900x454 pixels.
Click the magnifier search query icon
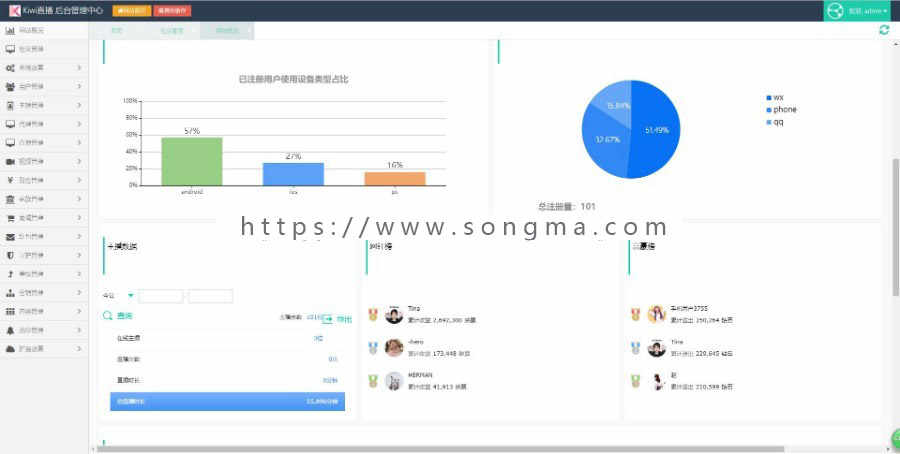[107, 316]
